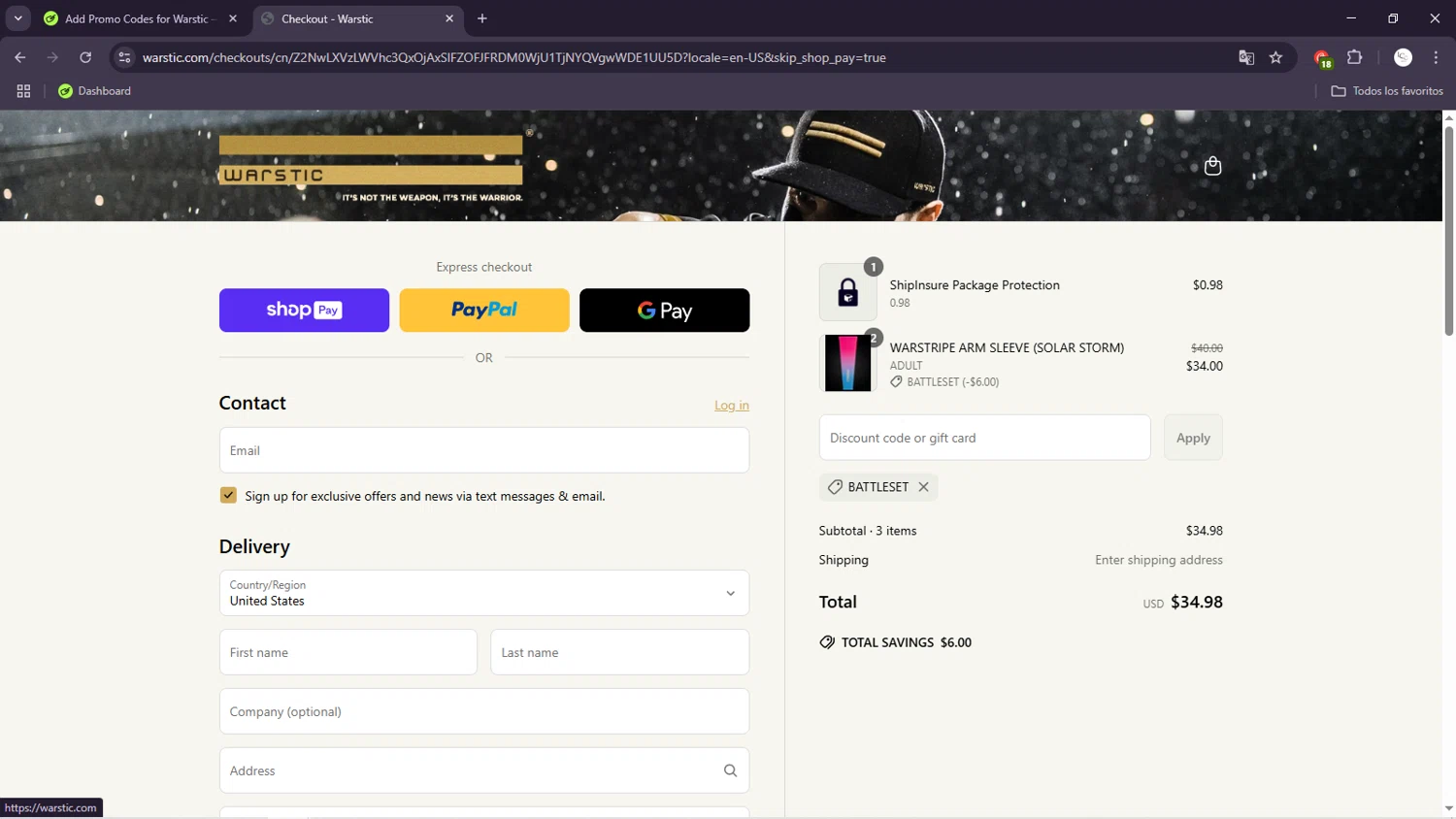The width and height of the screenshot is (1456, 819).
Task: Click the Last name field
Action: pyautogui.click(x=620, y=652)
